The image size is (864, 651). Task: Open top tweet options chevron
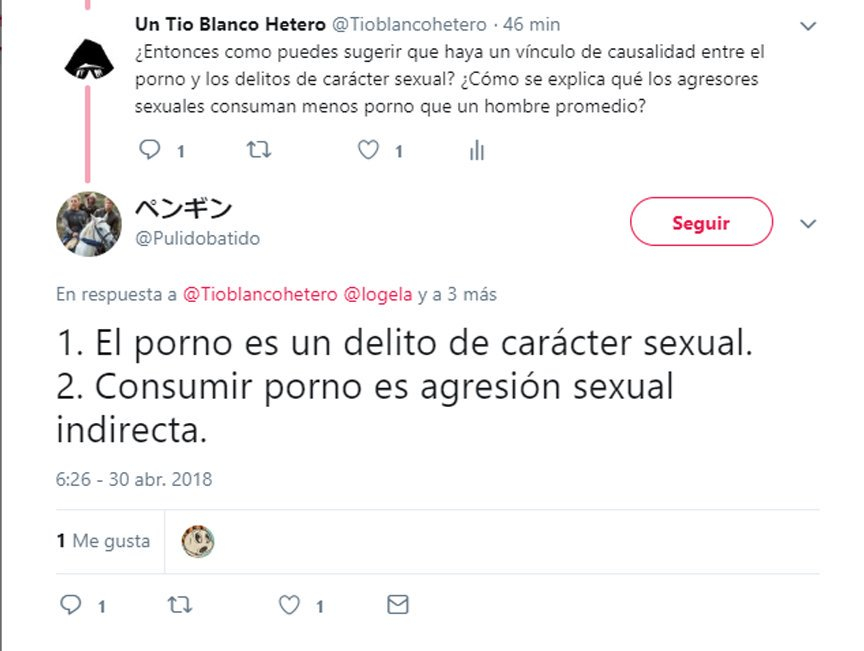(808, 26)
